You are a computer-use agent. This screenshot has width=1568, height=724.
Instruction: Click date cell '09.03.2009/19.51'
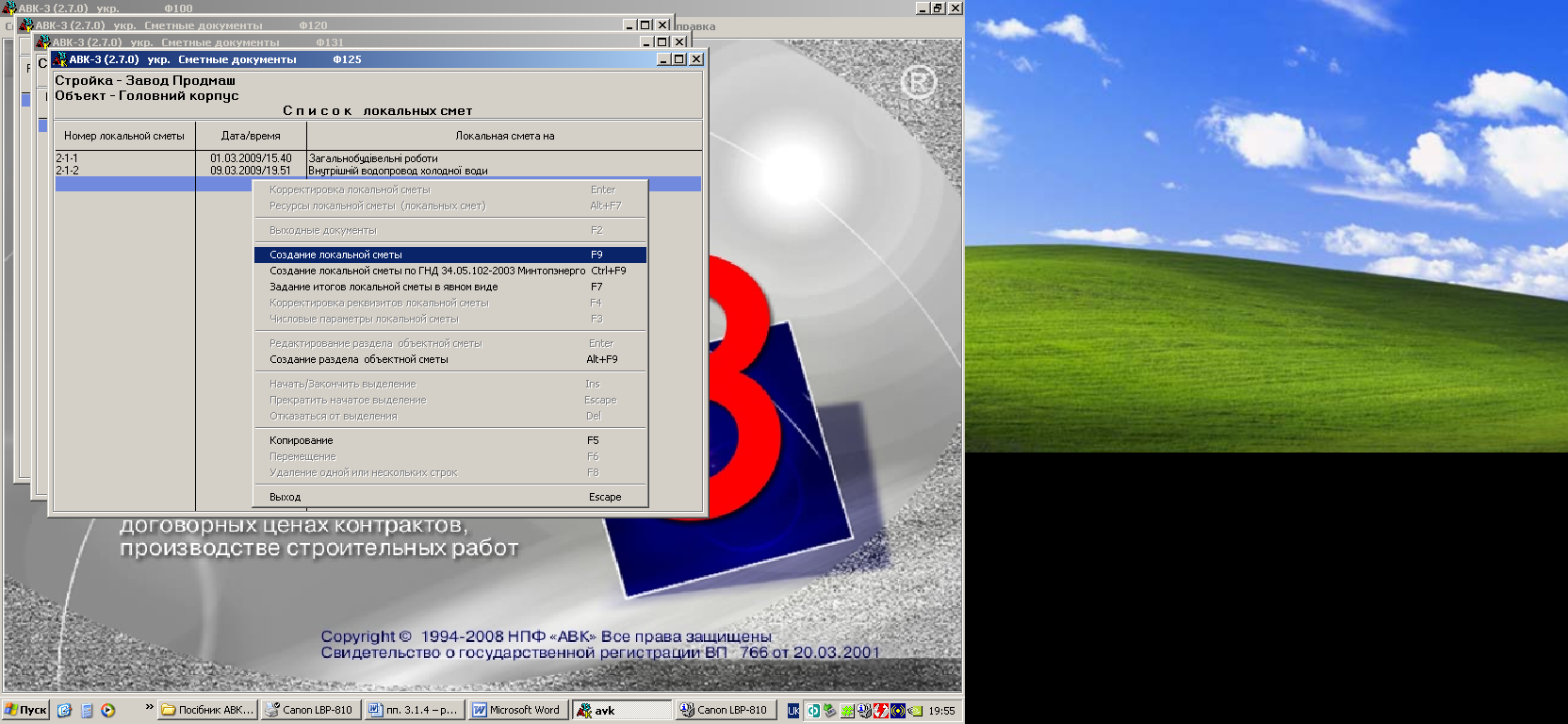pos(251,171)
